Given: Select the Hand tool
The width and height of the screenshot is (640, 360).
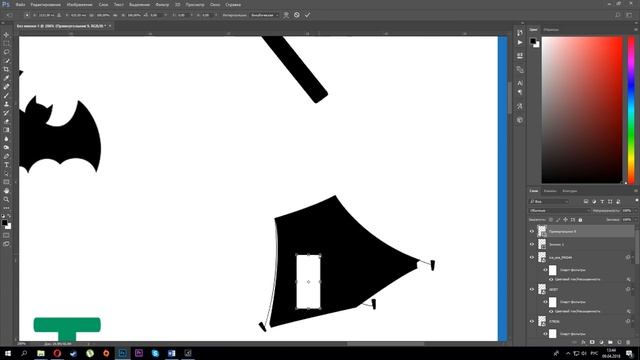Looking at the screenshot, I should tap(6, 191).
